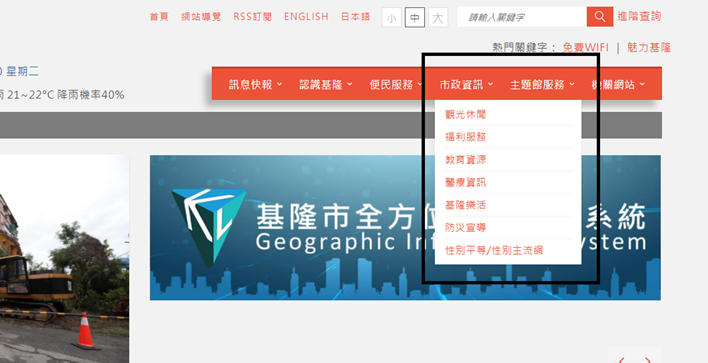The height and width of the screenshot is (363, 708).
Task: Open the 便民服務 navigation menu
Action: point(396,84)
